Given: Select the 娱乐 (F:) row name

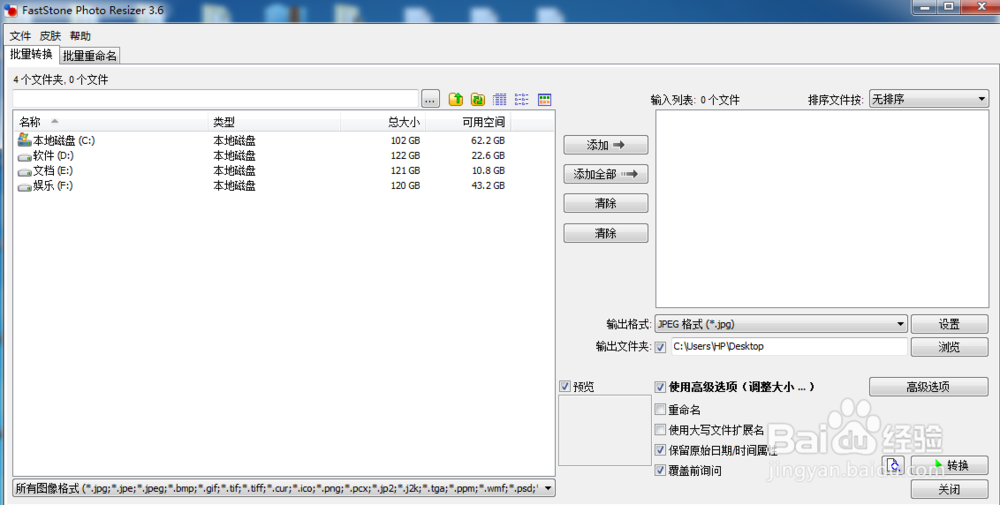Looking at the screenshot, I should (53, 186).
